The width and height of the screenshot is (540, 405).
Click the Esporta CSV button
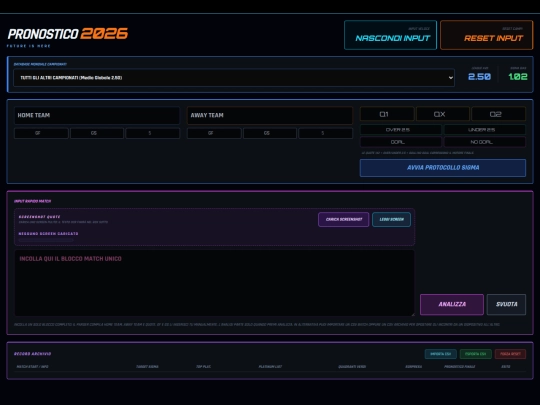pos(475,354)
